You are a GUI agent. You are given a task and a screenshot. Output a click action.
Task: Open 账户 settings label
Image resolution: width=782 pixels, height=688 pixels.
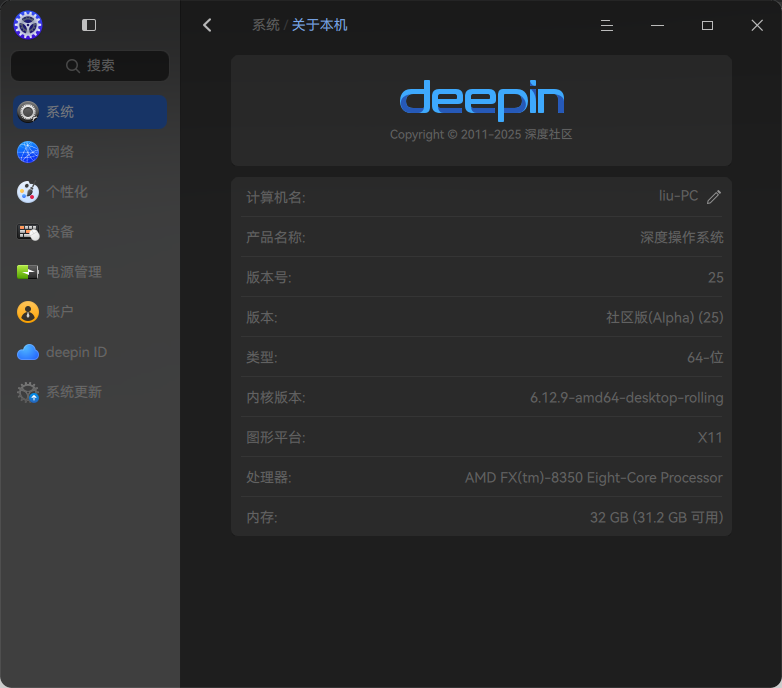tap(60, 312)
